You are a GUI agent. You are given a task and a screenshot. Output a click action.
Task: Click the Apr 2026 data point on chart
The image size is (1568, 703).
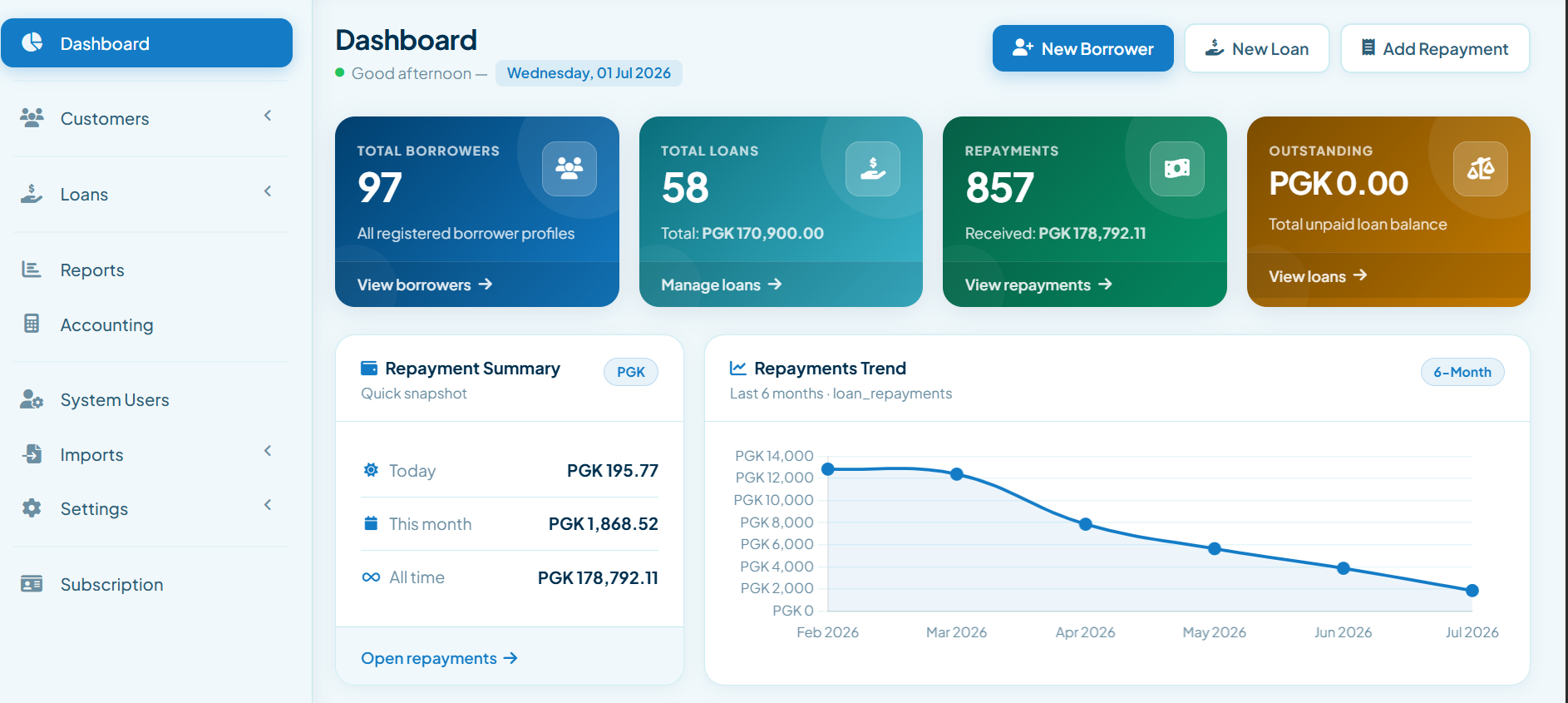click(1086, 524)
